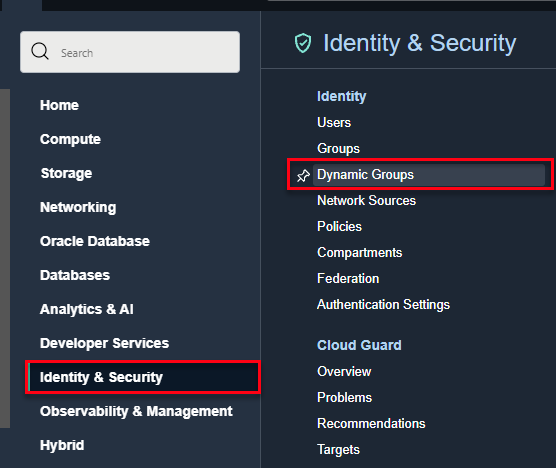Viewport: 556px width, 468px height.
Task: Open Observability & Management category
Action: coord(136,411)
